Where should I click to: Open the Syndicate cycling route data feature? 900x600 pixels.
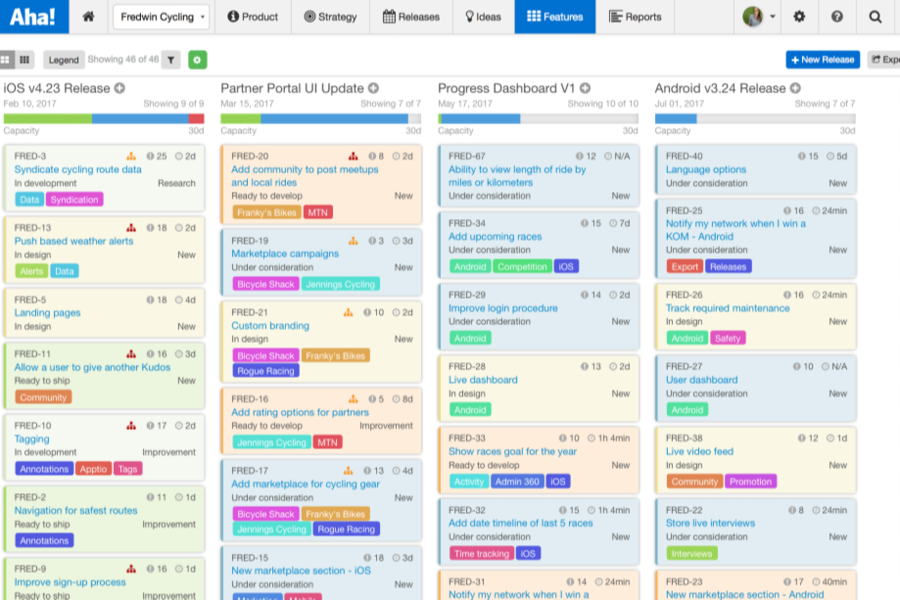(x=78, y=170)
